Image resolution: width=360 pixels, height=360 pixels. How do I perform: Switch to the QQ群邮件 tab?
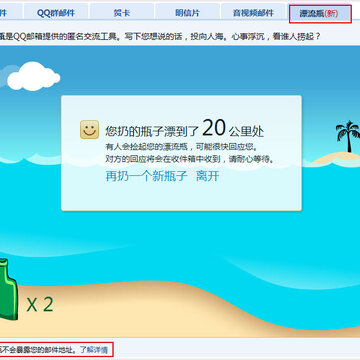(x=56, y=13)
